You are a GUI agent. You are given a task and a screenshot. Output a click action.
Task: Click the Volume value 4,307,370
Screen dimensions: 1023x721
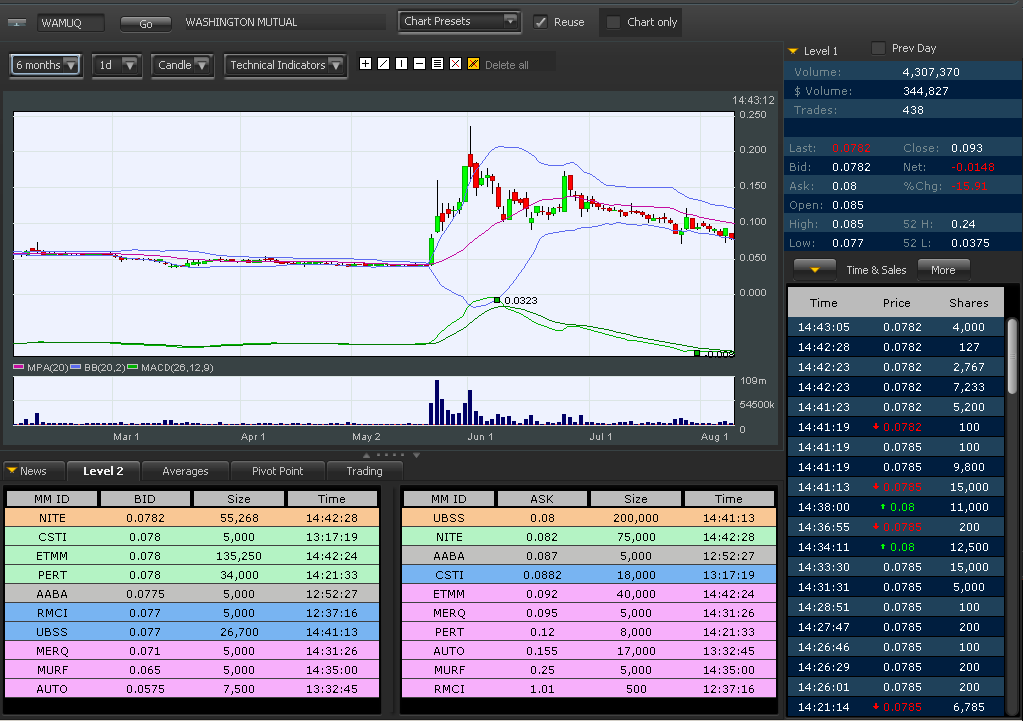click(931, 72)
